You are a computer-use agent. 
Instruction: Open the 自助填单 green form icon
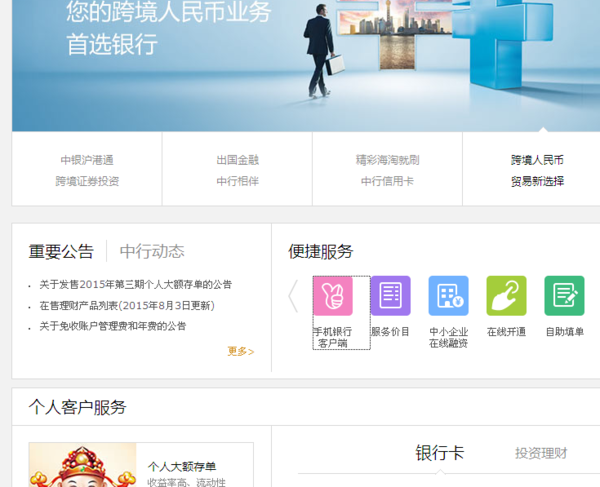(x=564, y=296)
